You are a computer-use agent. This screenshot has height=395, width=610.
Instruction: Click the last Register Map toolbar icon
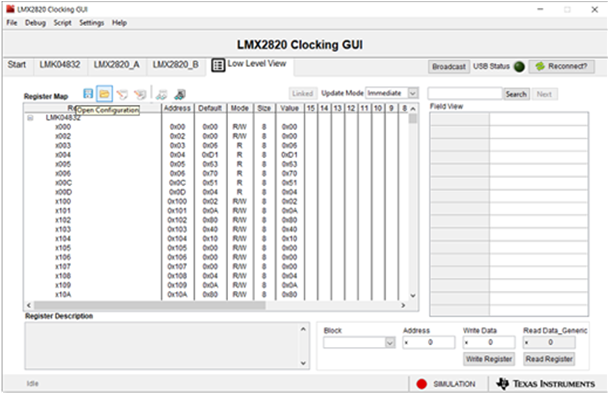tap(180, 94)
